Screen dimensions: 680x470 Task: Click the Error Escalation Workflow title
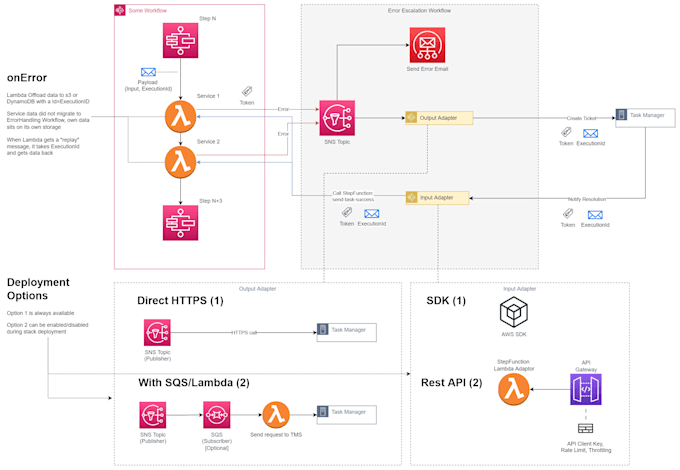(x=419, y=10)
